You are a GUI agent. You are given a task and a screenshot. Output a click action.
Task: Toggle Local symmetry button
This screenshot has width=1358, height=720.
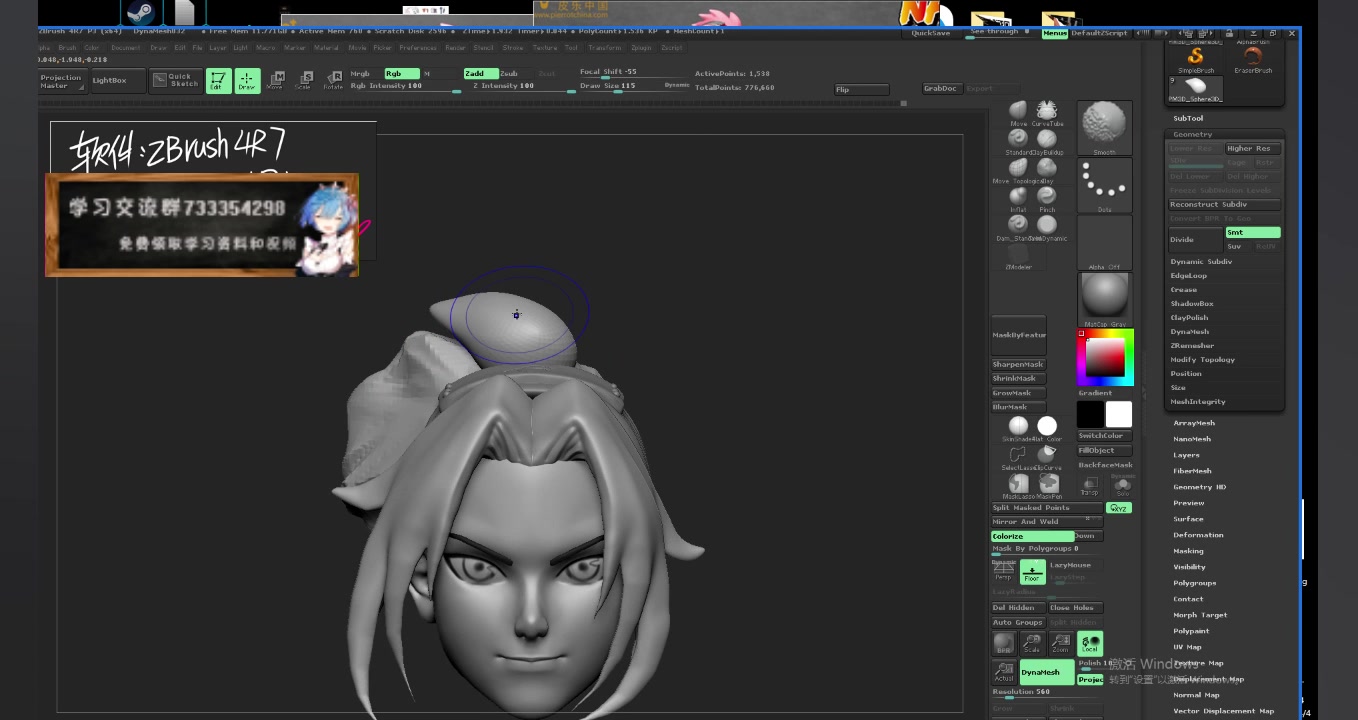(1089, 644)
